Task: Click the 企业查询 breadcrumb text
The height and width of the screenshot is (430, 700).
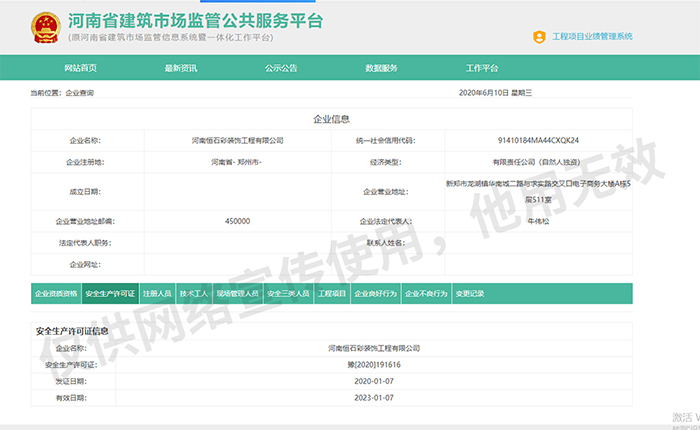Action: point(80,92)
